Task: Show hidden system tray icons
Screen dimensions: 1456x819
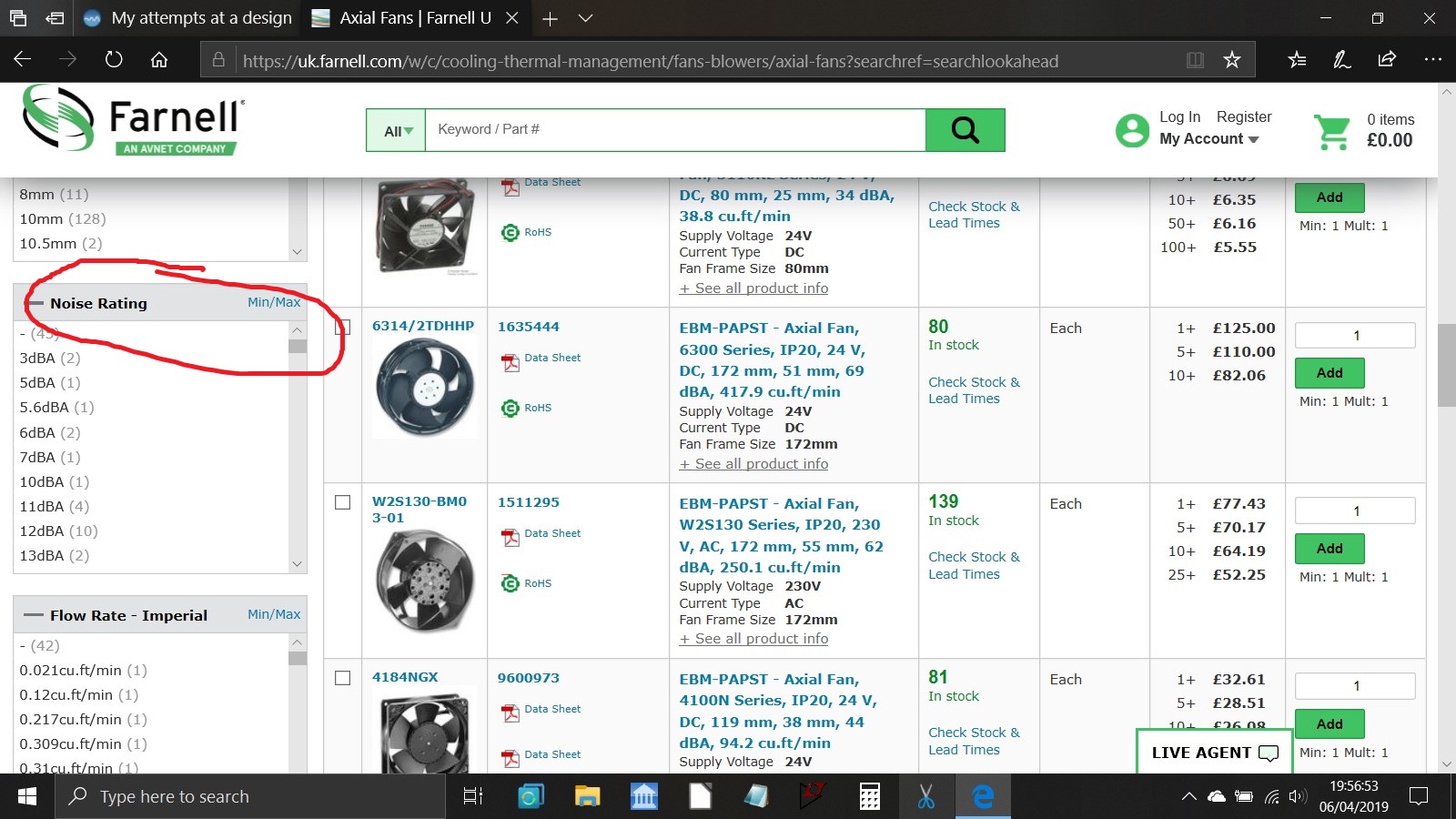Action: pyautogui.click(x=1188, y=797)
